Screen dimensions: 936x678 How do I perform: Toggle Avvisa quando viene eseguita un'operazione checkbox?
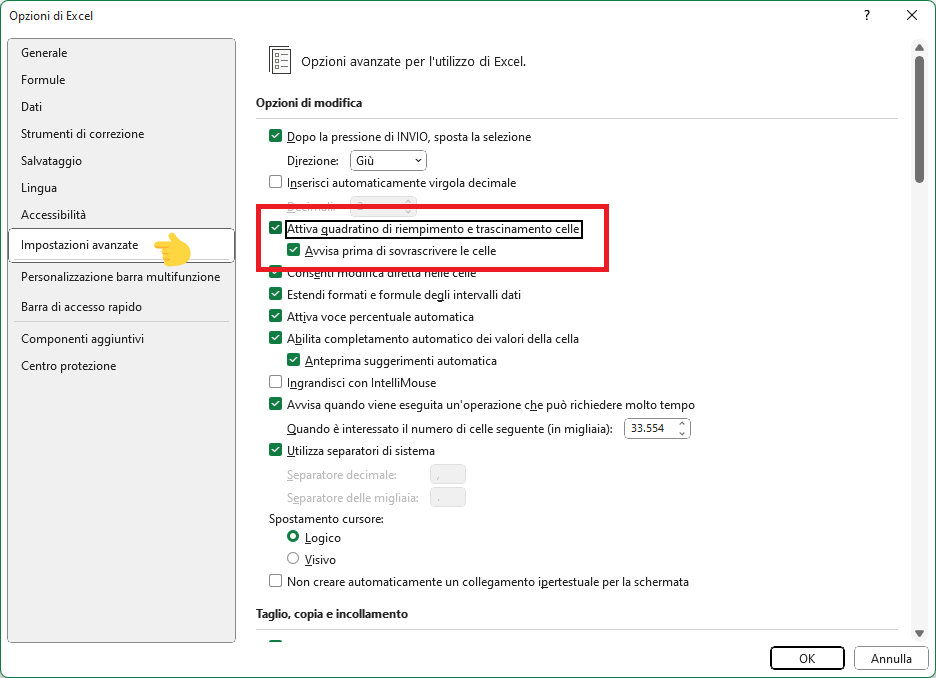coord(275,404)
